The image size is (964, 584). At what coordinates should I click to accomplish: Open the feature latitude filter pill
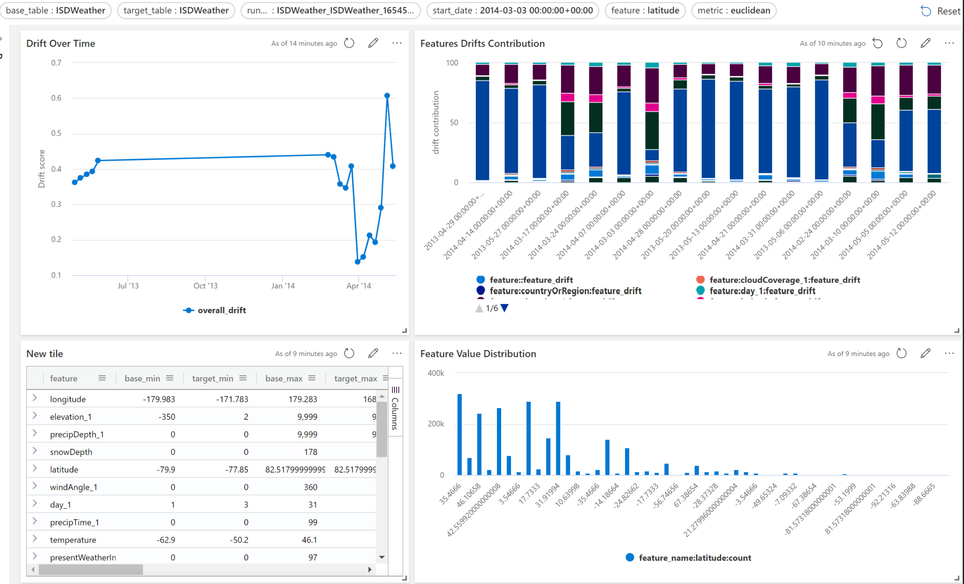pyautogui.click(x=646, y=10)
